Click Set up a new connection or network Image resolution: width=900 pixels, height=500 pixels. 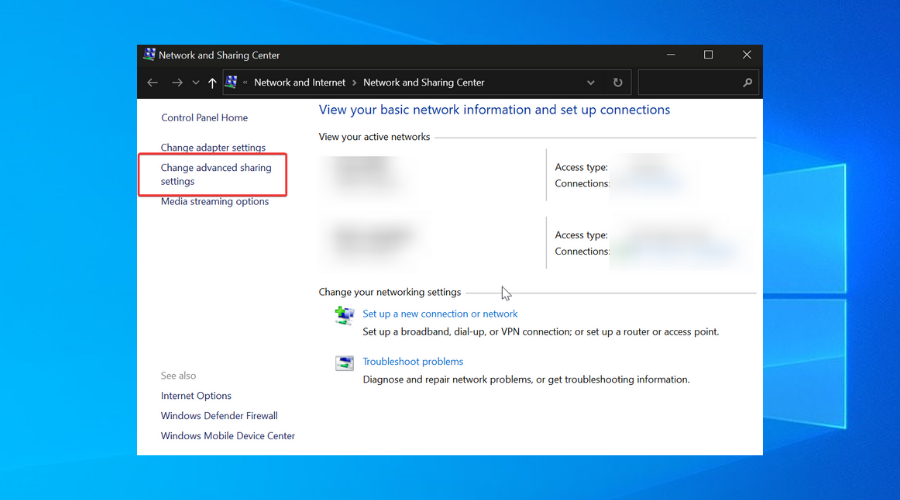(x=440, y=314)
